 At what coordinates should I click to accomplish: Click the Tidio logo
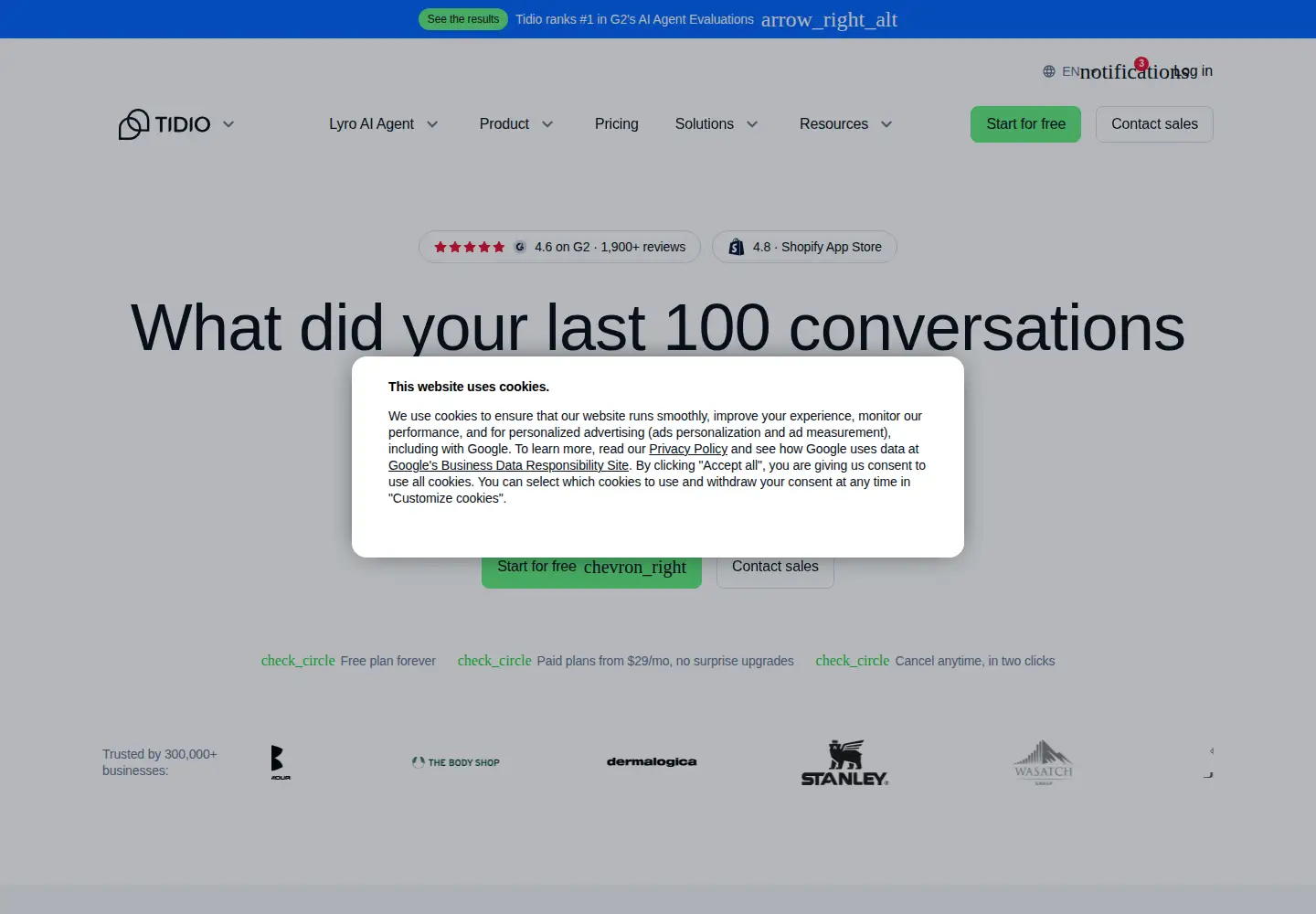click(164, 124)
